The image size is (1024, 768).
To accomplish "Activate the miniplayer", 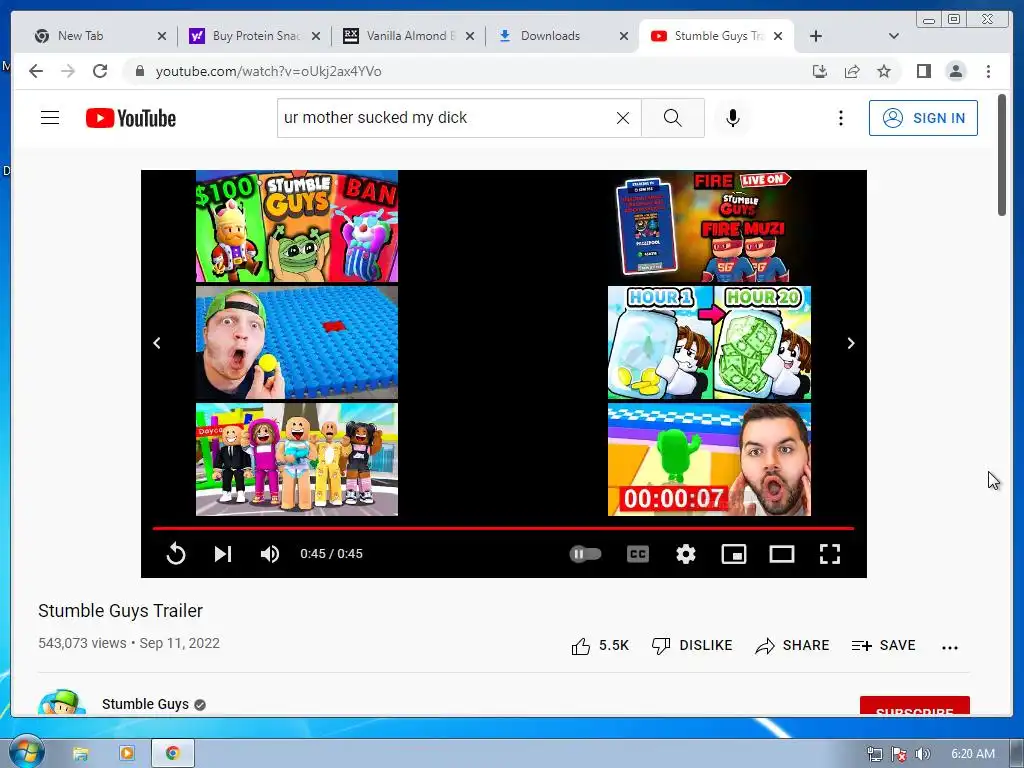I will pyautogui.click(x=733, y=554).
